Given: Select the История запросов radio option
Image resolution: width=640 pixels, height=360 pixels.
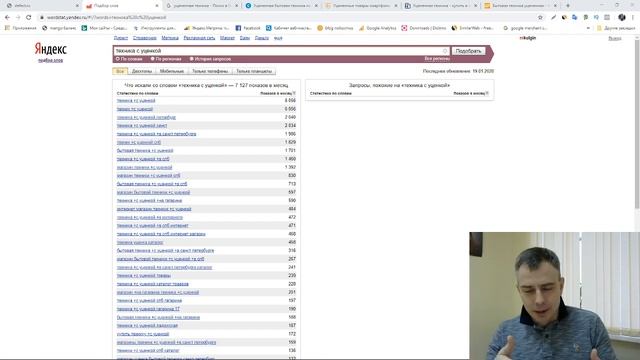Looking at the screenshot, I should click(x=210, y=59).
